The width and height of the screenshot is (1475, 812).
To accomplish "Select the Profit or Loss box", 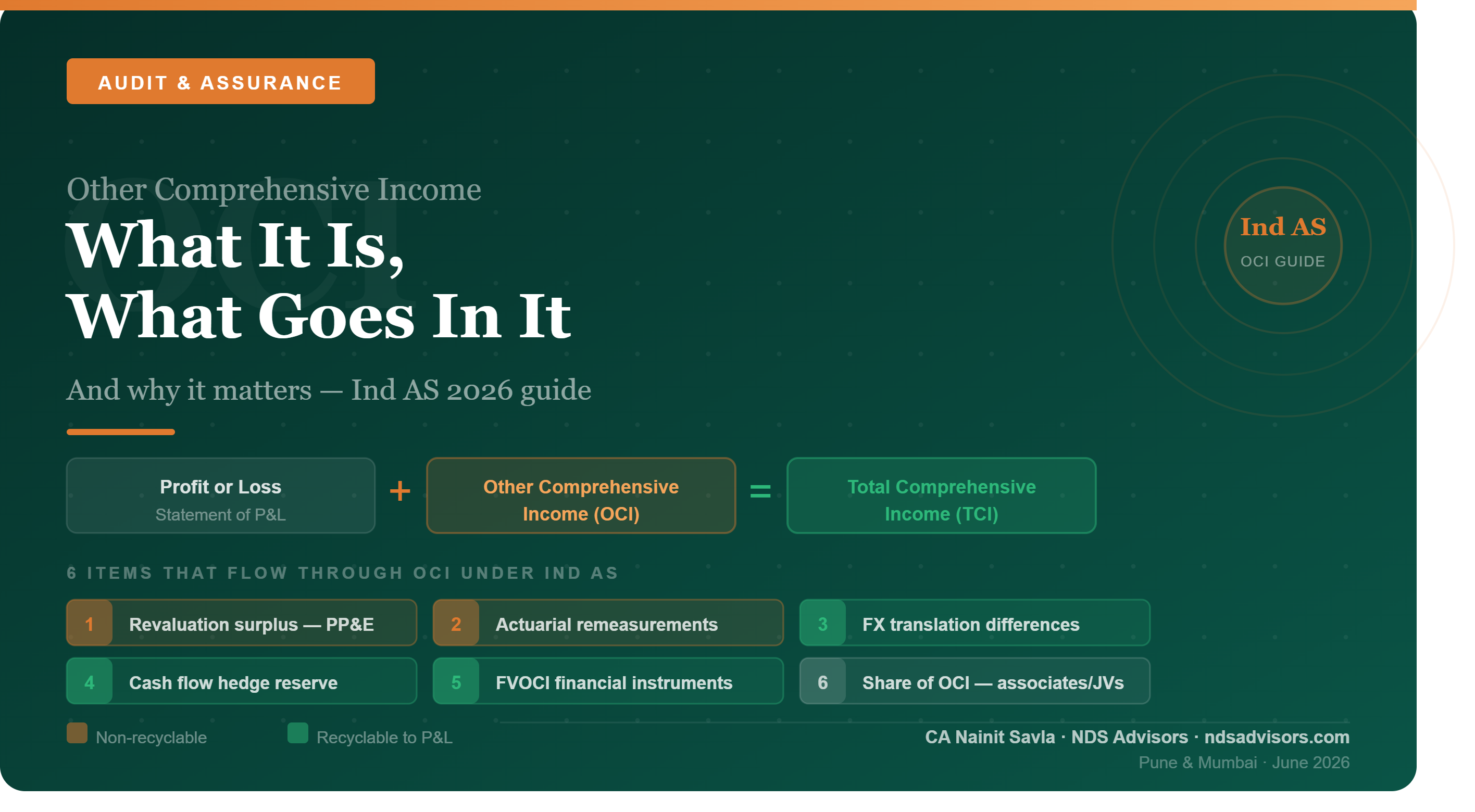I will (x=220, y=496).
